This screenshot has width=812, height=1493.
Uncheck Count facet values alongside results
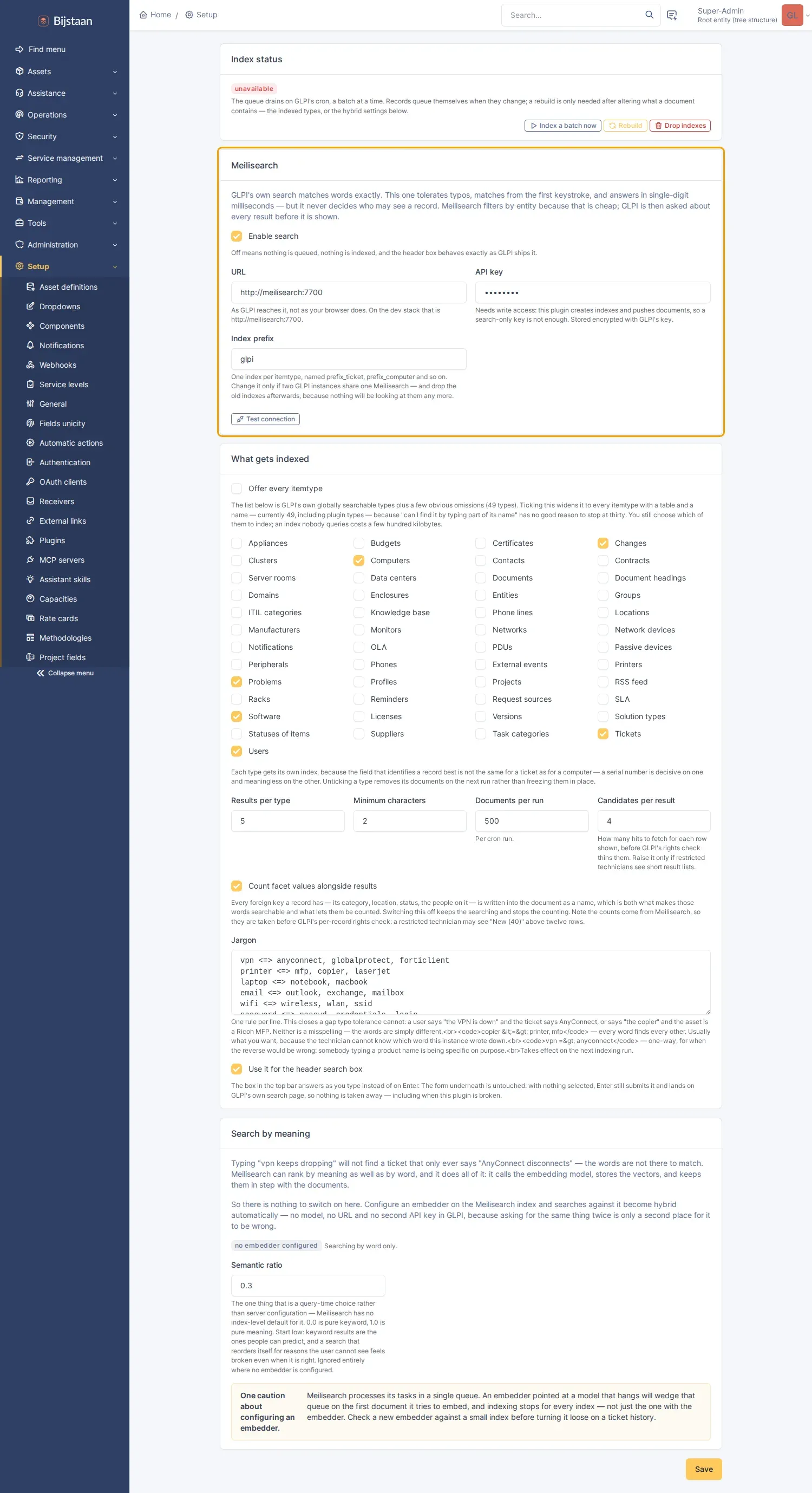pos(237,886)
